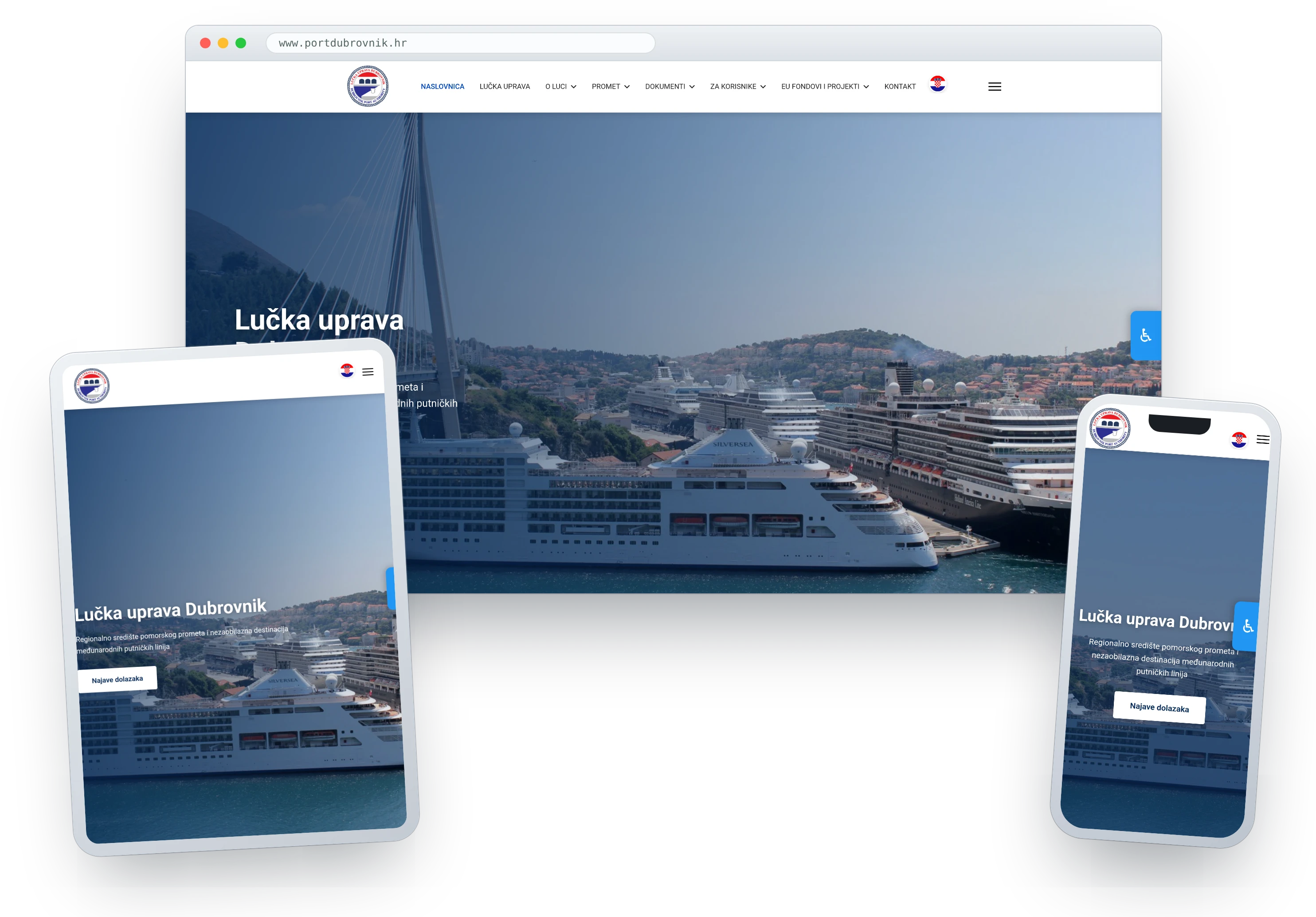
Task: Click the Lučka uprava Dubrovnik heading on tablet
Action: pyautogui.click(x=170, y=611)
